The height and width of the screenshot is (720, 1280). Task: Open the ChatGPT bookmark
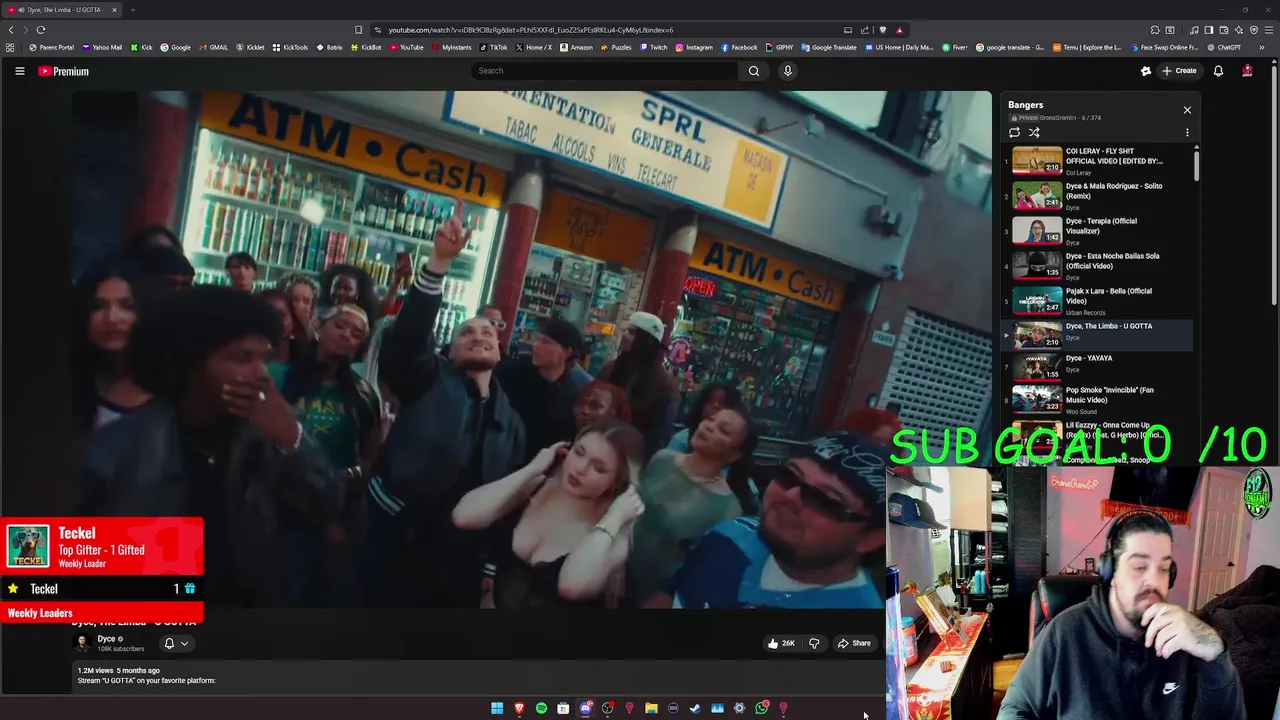point(1223,47)
